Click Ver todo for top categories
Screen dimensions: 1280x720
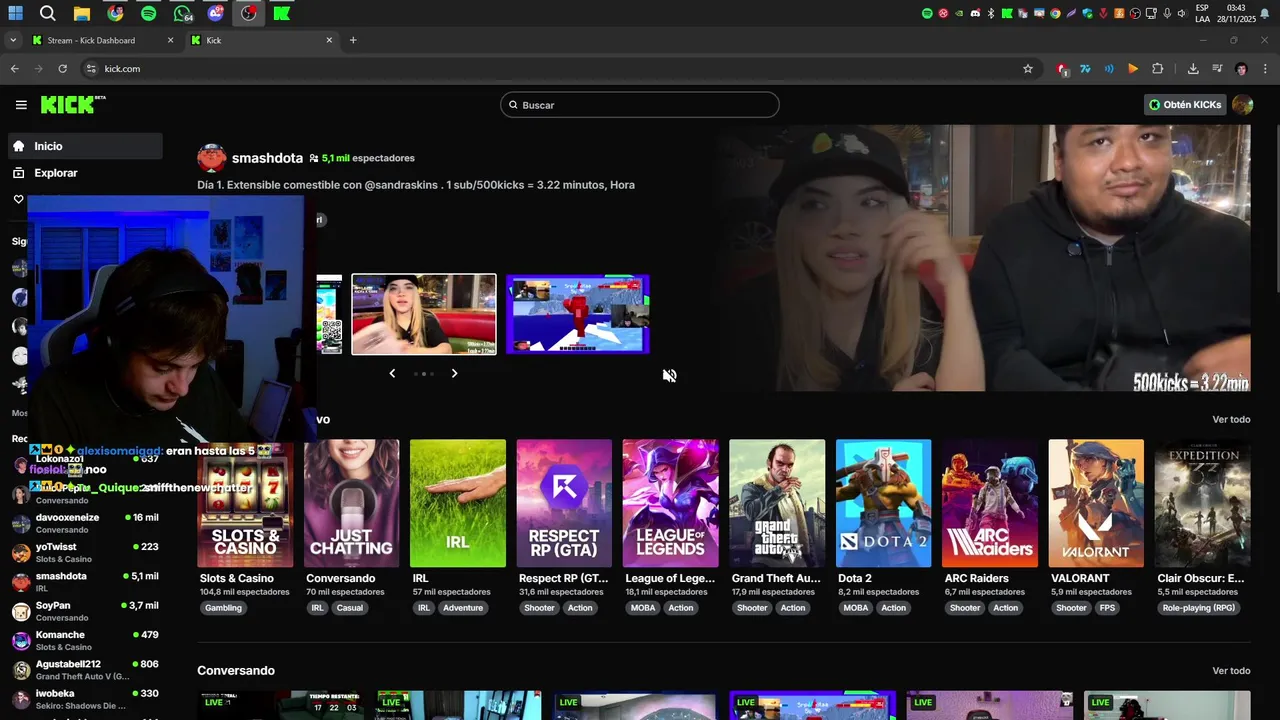click(x=1231, y=419)
